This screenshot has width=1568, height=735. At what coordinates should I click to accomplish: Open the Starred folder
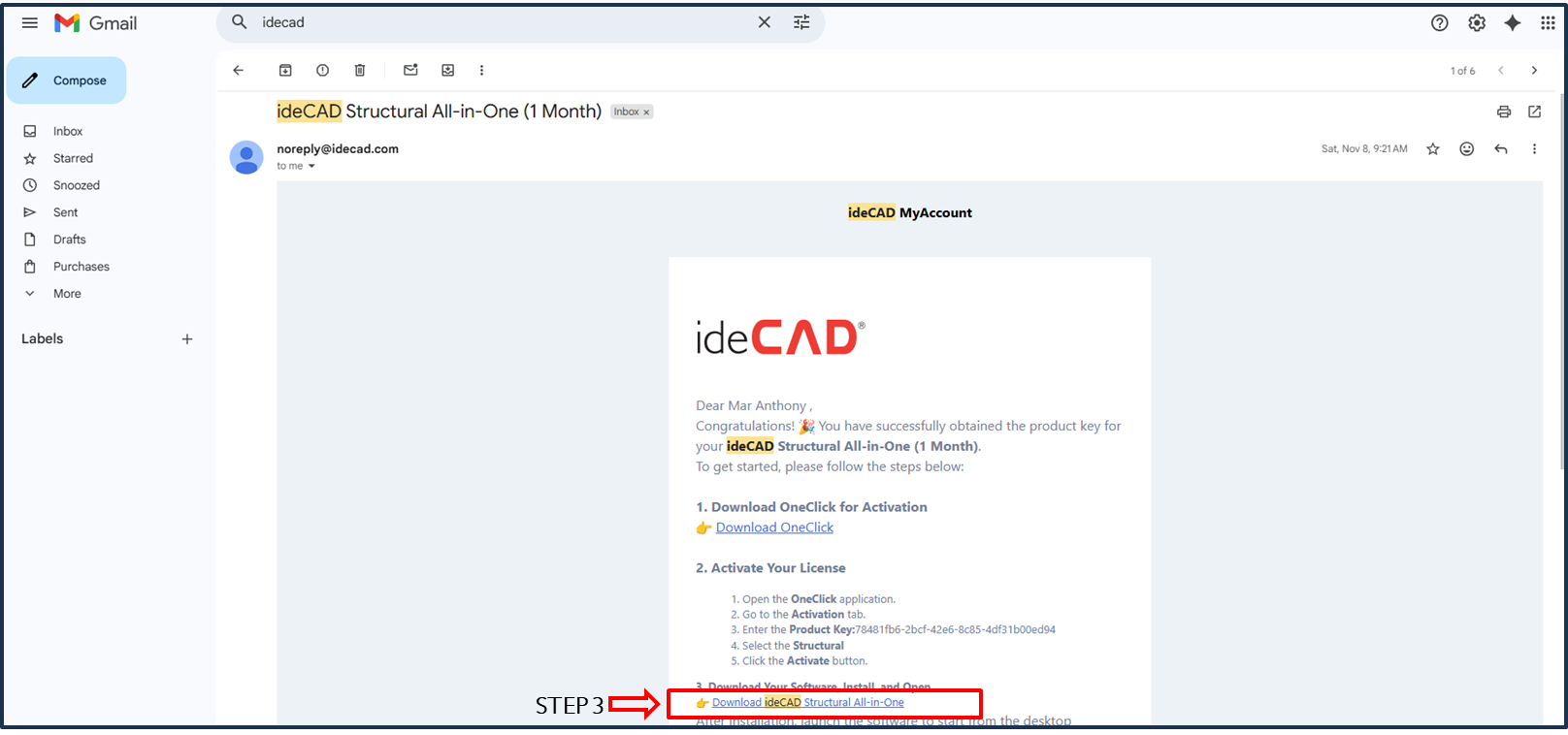73,158
